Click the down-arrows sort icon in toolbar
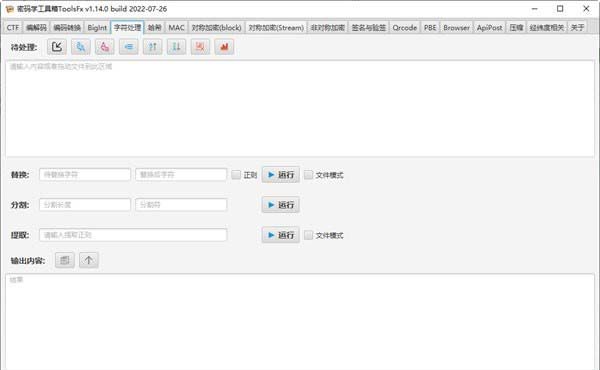Image resolution: width=600 pixels, height=370 pixels. pyautogui.click(x=176, y=47)
